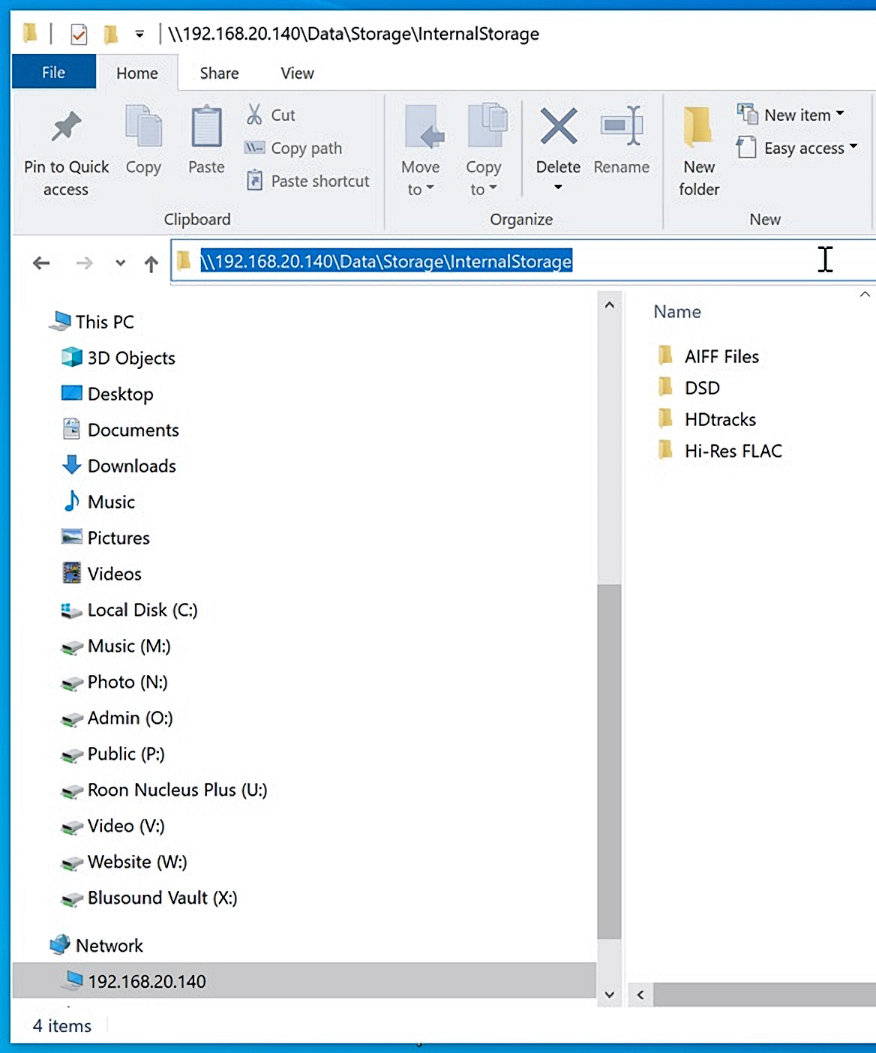Open the DSD folder
876x1053 pixels.
pos(689,387)
